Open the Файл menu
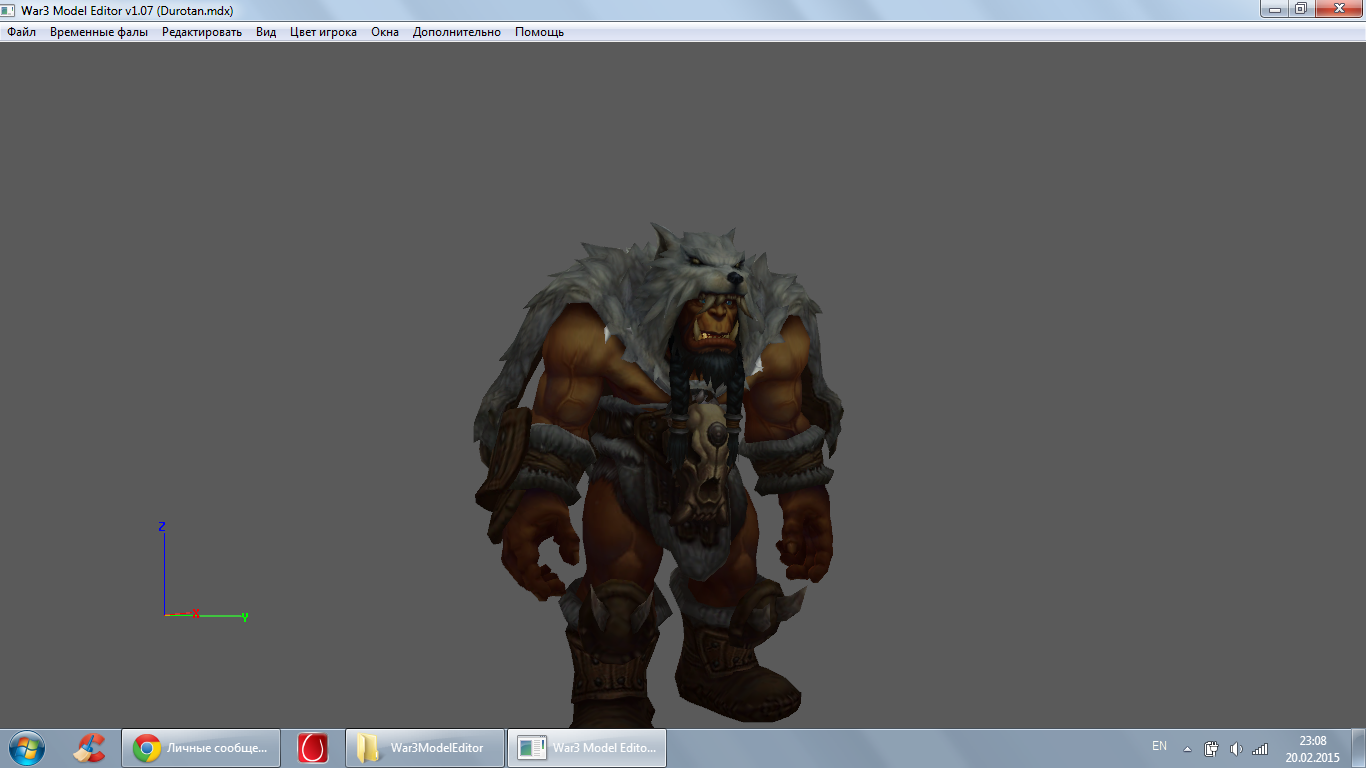The image size is (1366, 768). coord(21,32)
